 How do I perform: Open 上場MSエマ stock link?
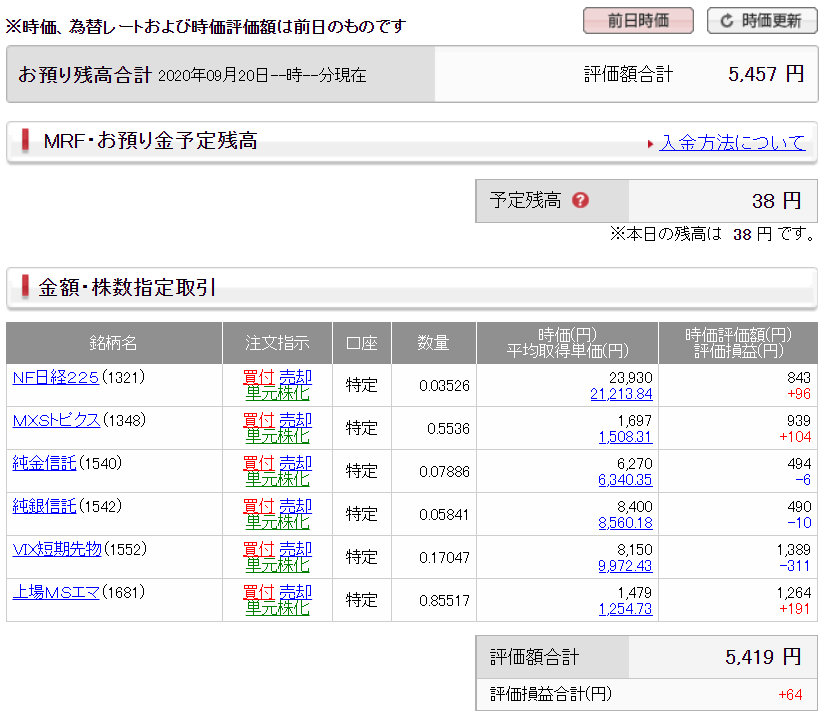pos(56,593)
